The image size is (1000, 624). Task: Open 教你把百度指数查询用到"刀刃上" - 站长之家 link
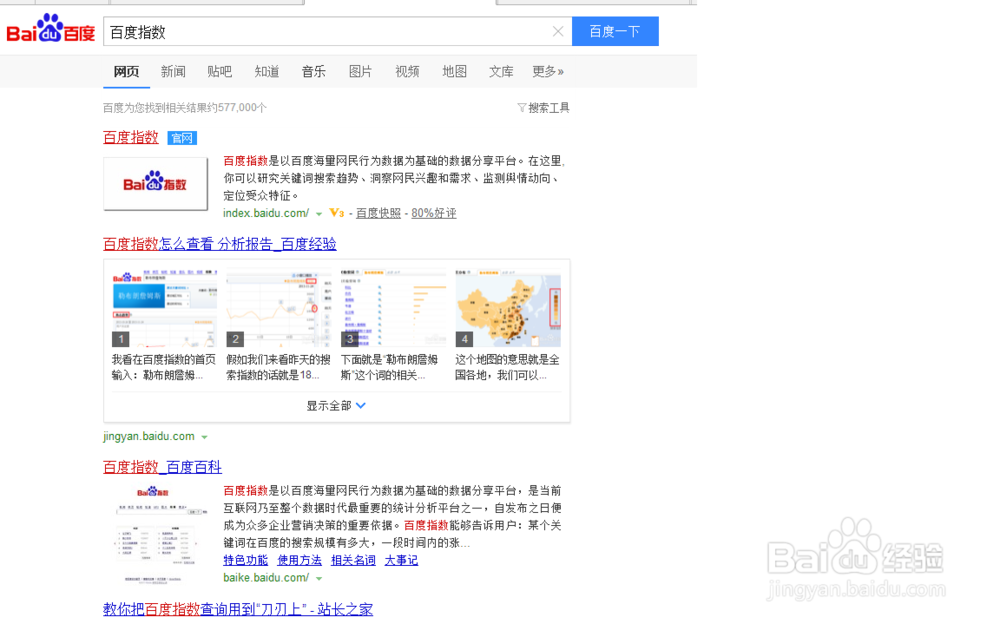tap(238, 609)
